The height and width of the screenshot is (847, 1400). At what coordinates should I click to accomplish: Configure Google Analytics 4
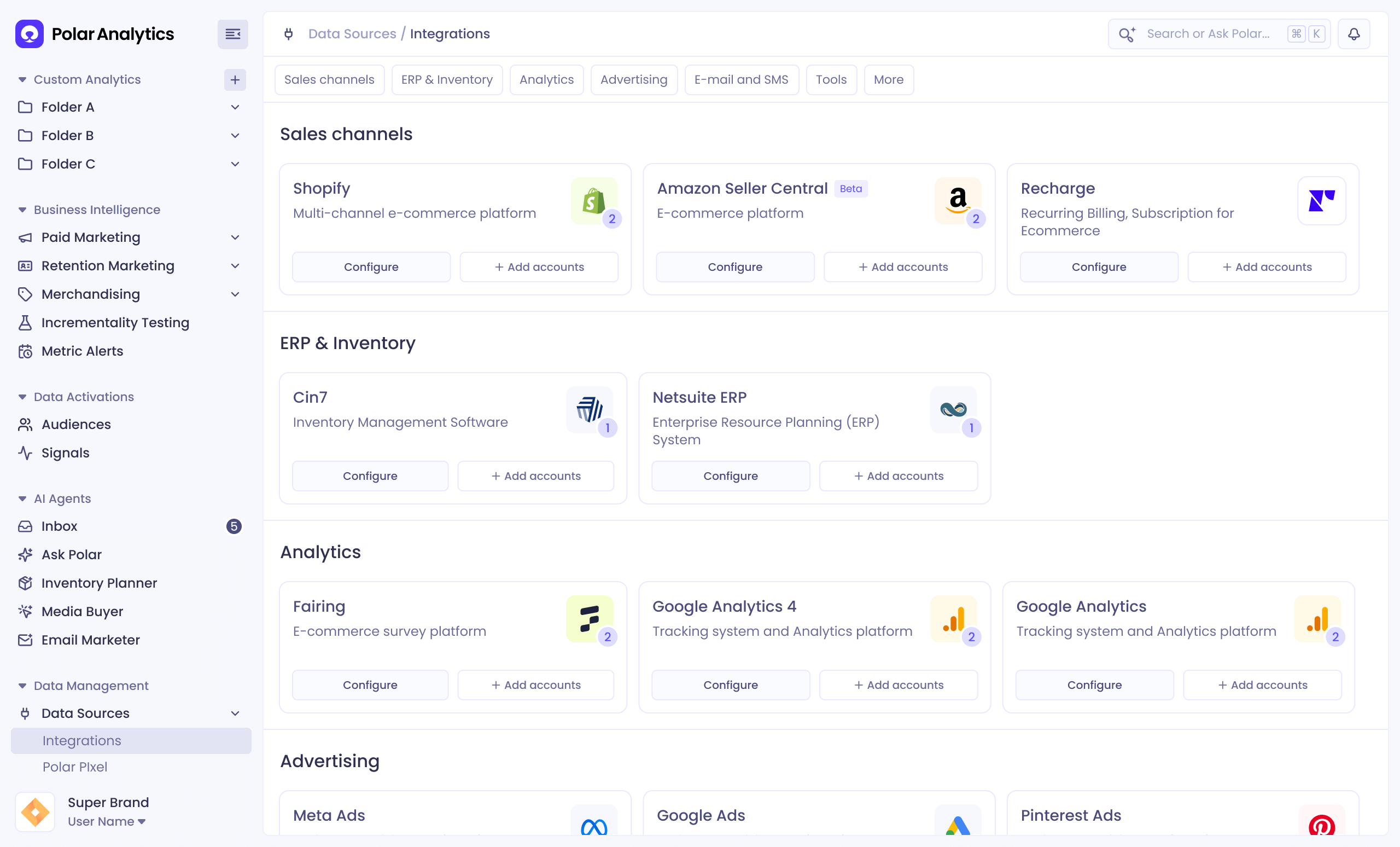click(x=730, y=684)
